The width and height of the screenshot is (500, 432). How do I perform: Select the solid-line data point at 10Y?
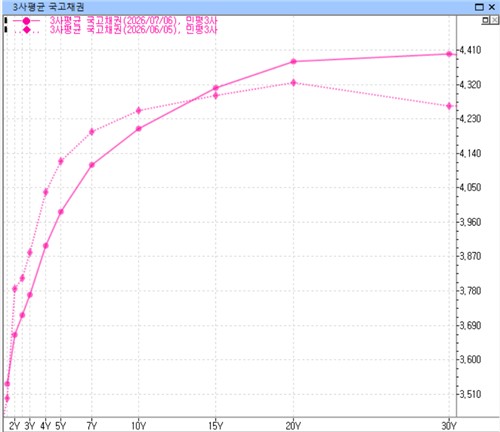[139, 128]
